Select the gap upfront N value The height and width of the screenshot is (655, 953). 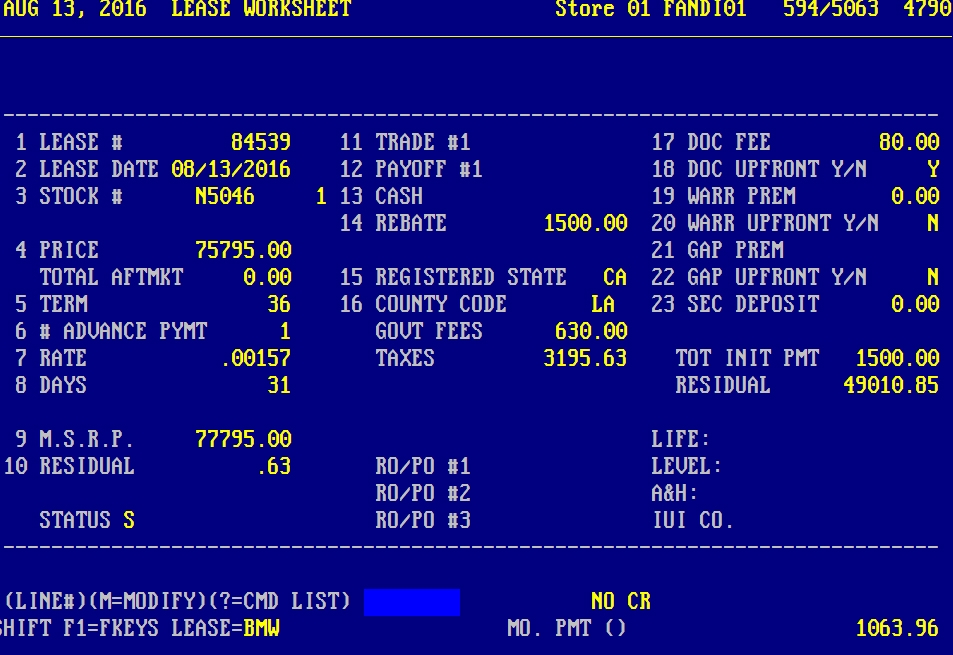coord(934,277)
